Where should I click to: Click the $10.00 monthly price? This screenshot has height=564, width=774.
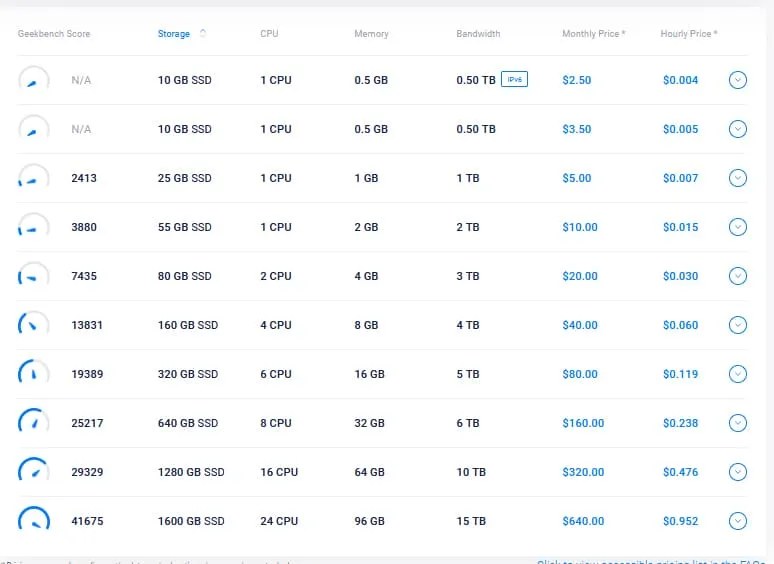[x=580, y=227]
